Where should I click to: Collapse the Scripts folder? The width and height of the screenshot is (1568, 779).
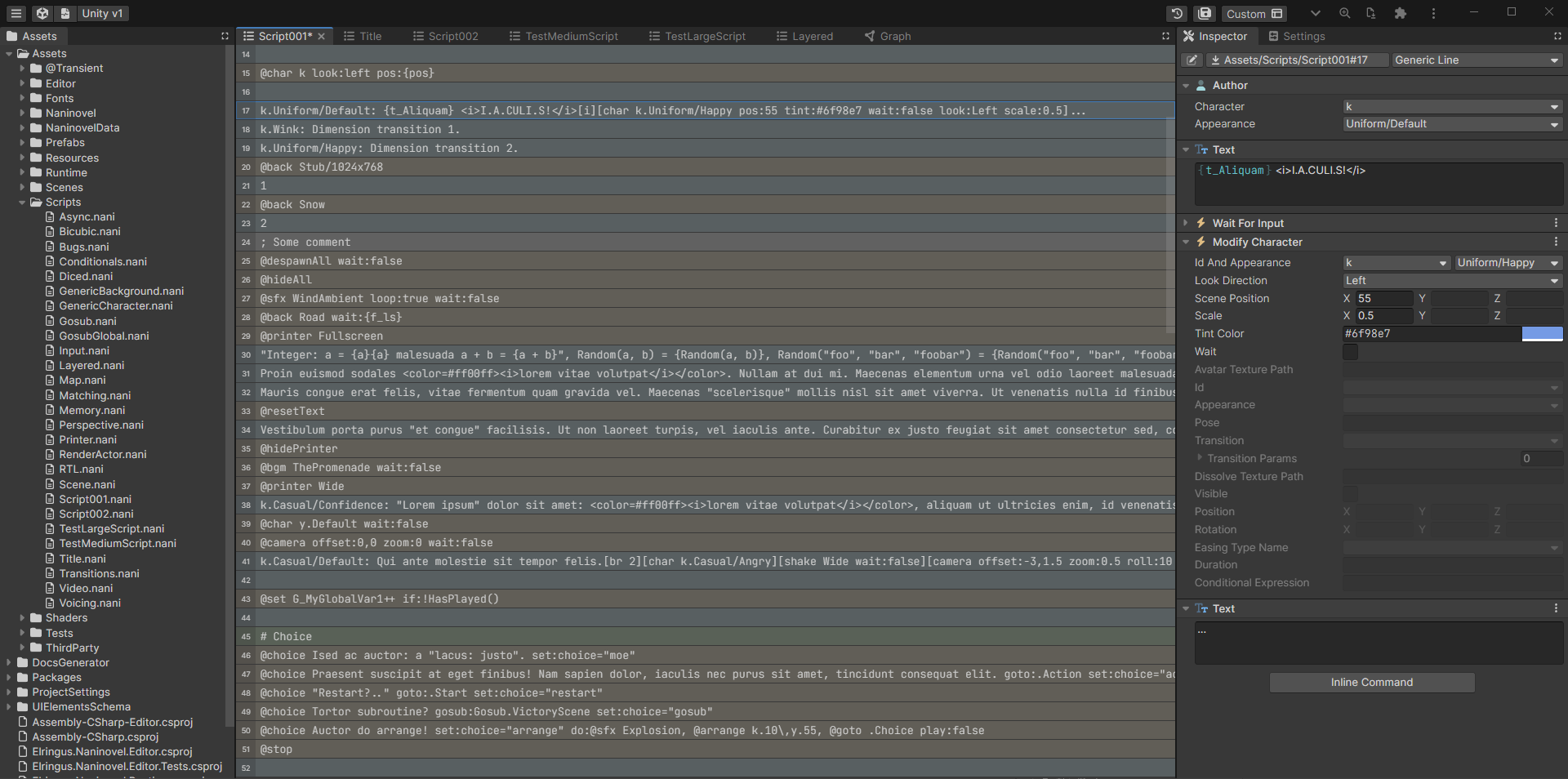[22, 203]
